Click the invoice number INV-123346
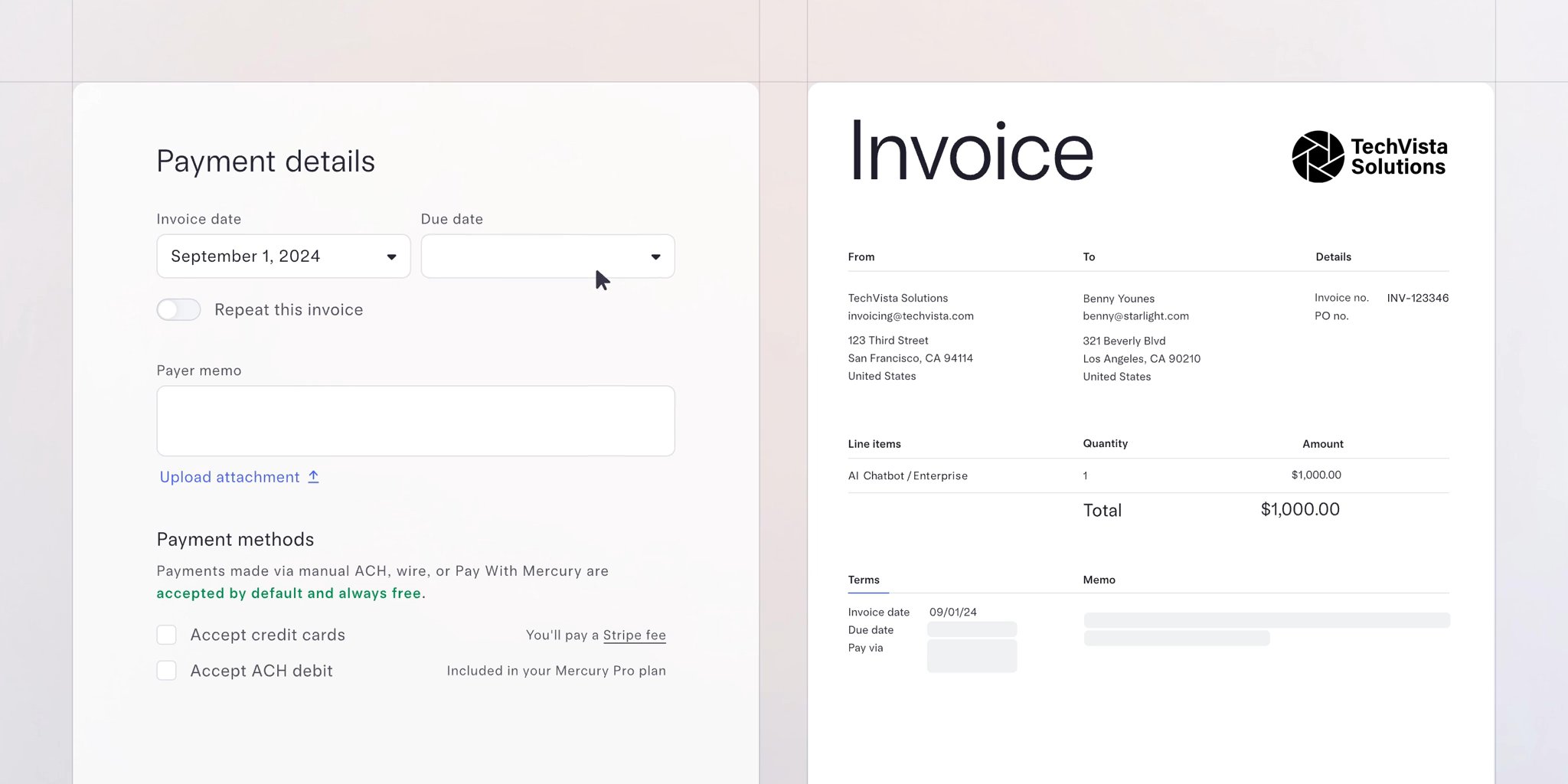Screen dimensions: 1568x784 (1417, 297)
